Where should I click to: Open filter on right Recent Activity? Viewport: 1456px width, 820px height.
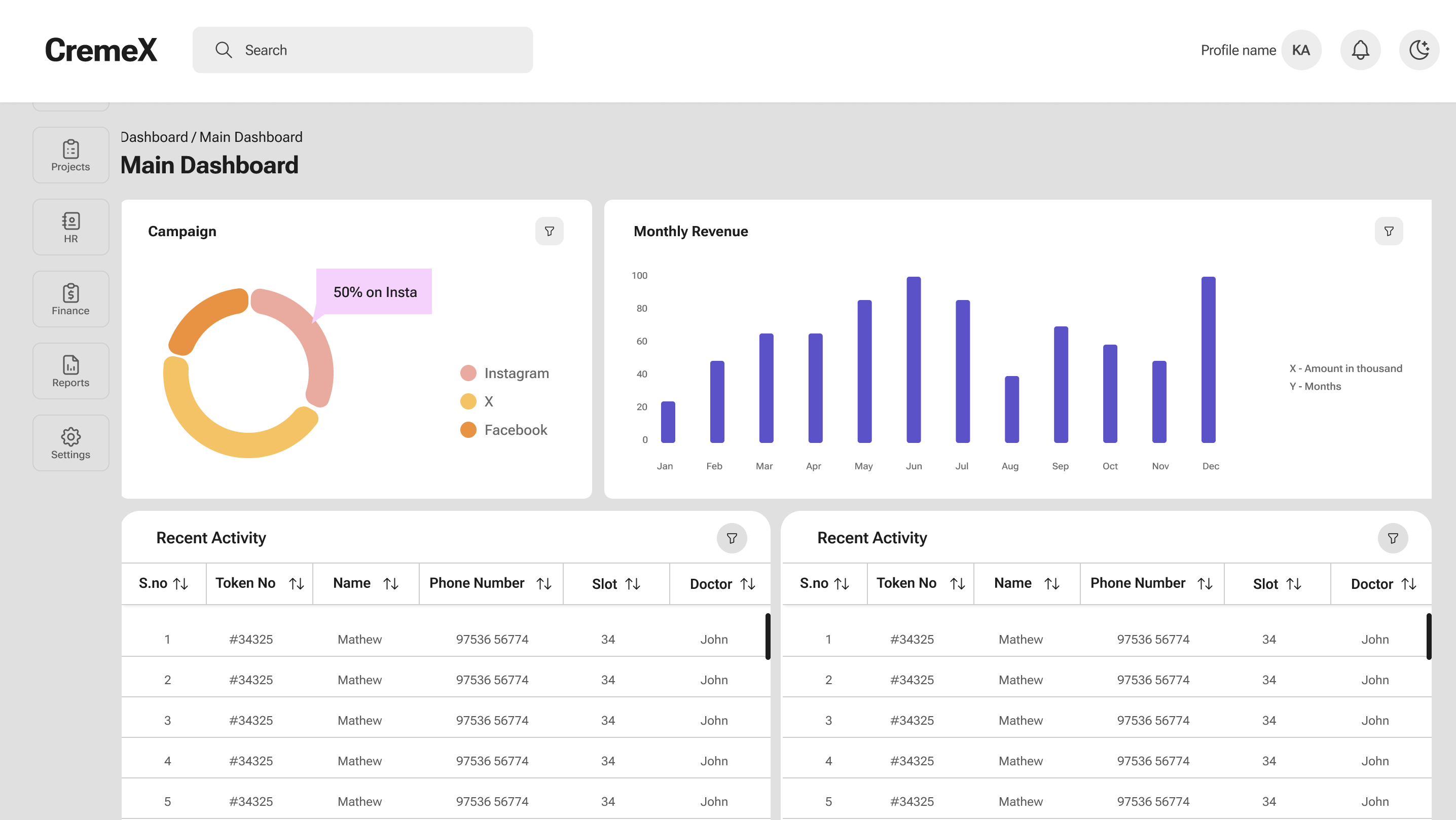coord(1392,538)
